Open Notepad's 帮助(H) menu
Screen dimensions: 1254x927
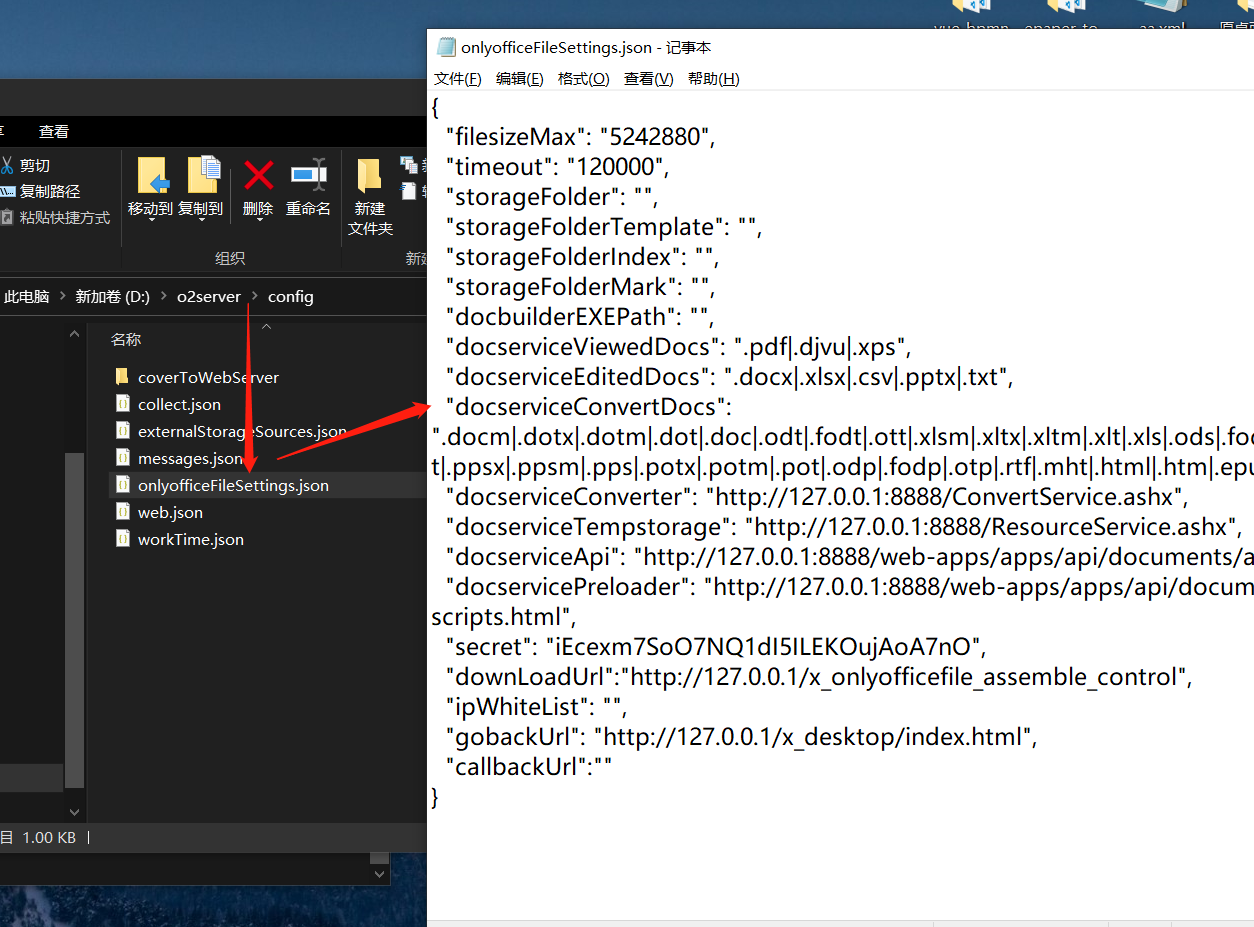tap(714, 79)
